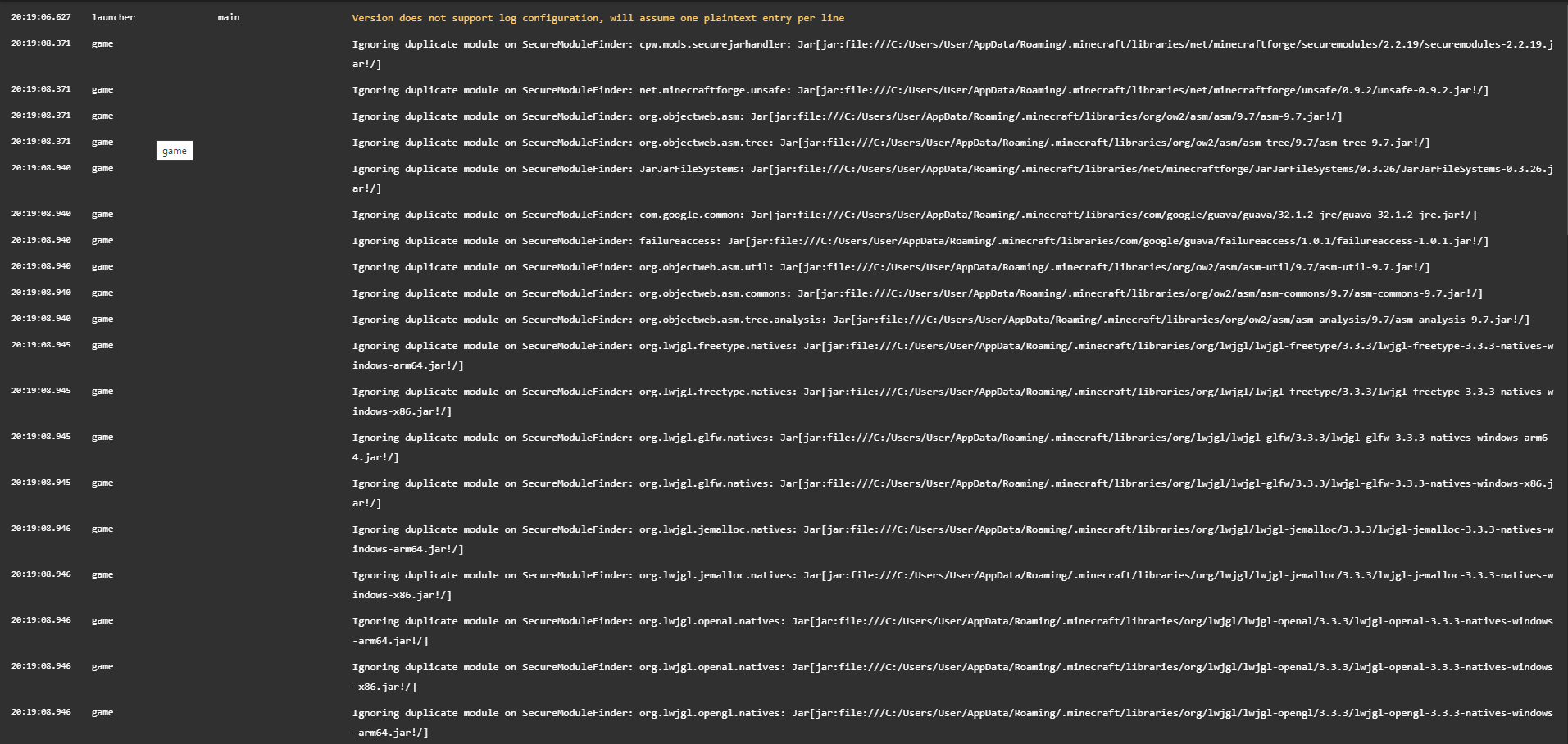Viewport: 1568px width, 744px height.
Task: Click the "lwjgl-jemalloc-3.3.3-natives-windows-arm64" message
Action: 952,539
